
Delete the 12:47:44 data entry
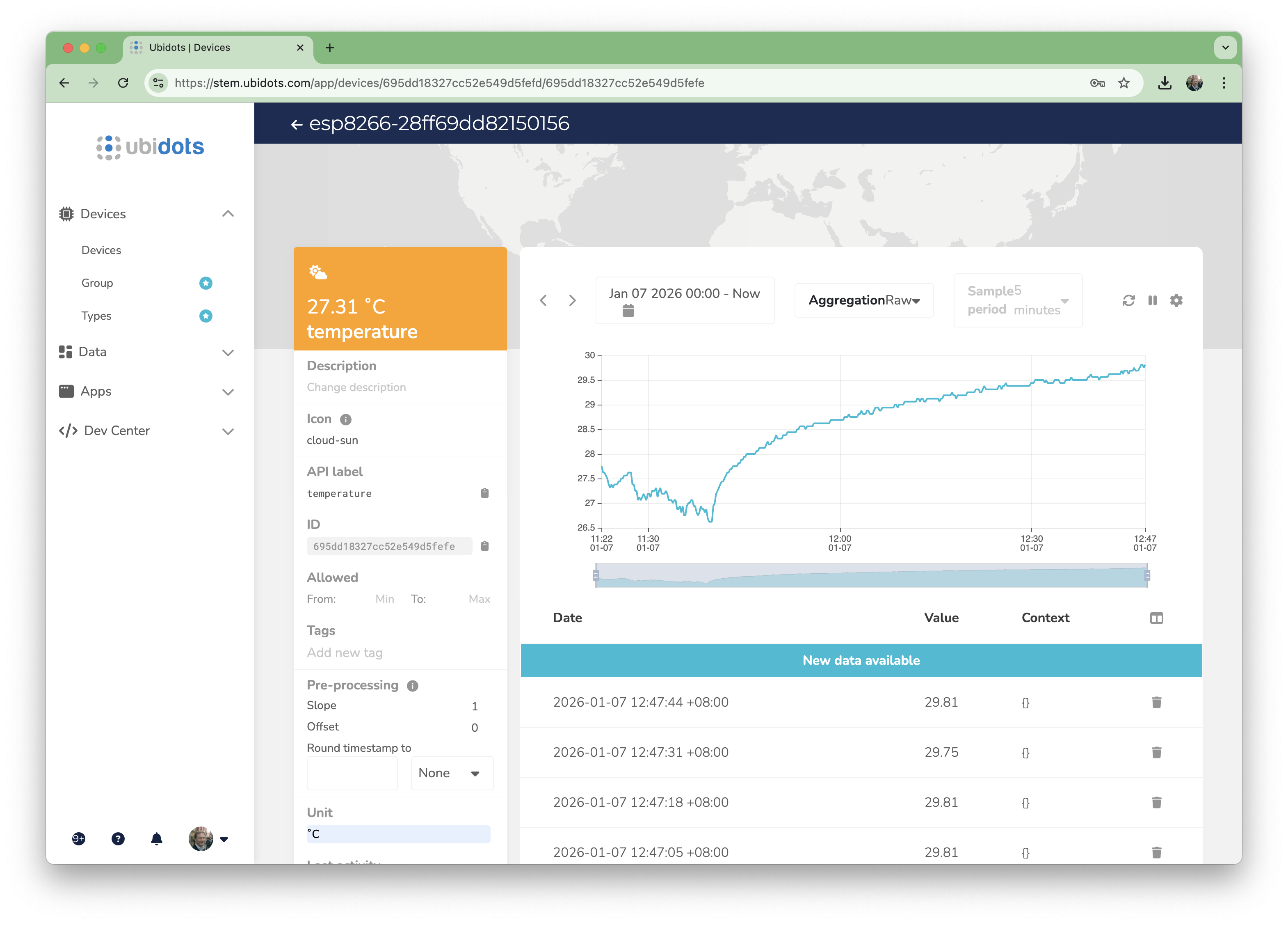click(1156, 703)
